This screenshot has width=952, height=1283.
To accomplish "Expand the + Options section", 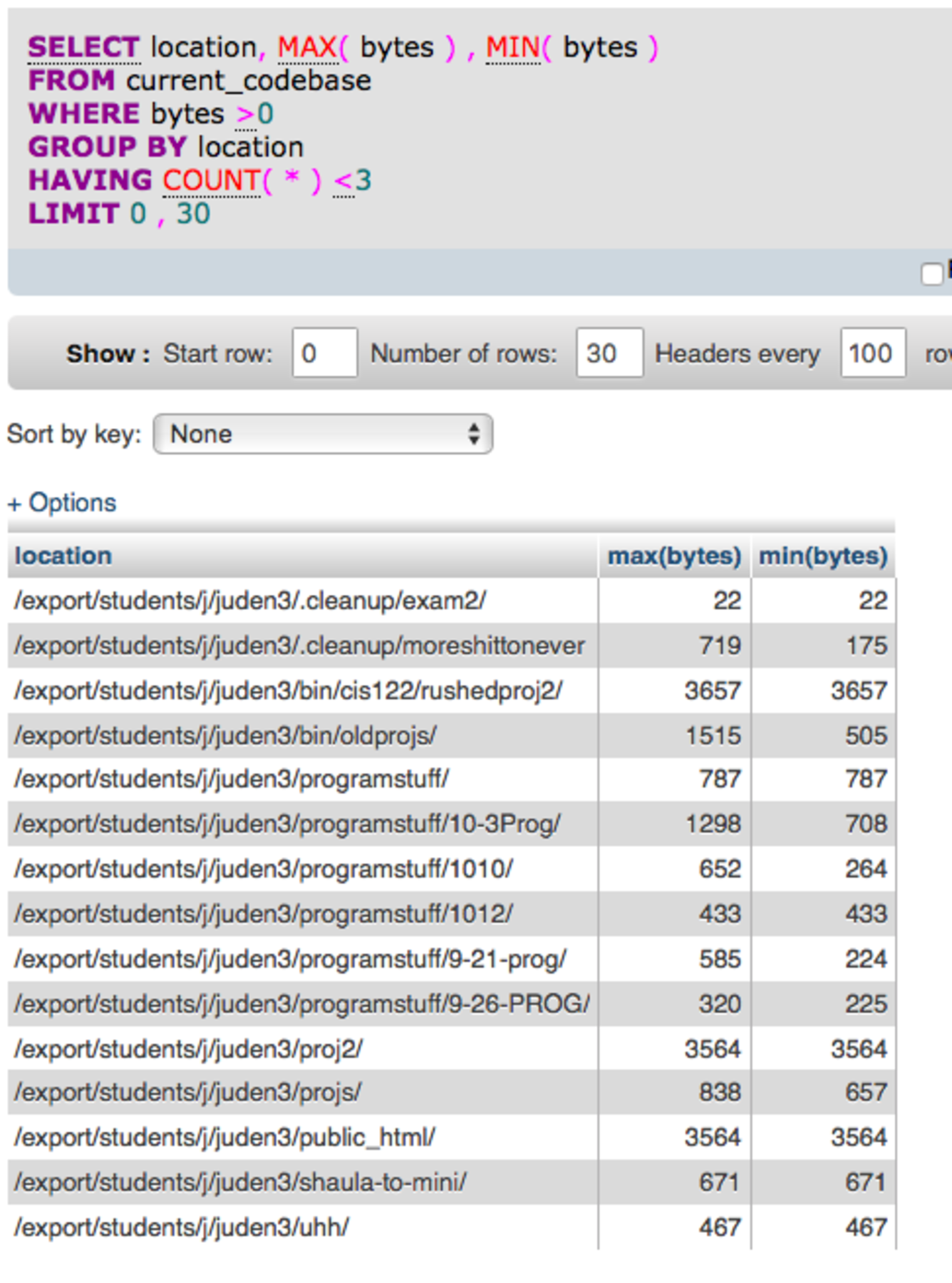I will click(62, 502).
